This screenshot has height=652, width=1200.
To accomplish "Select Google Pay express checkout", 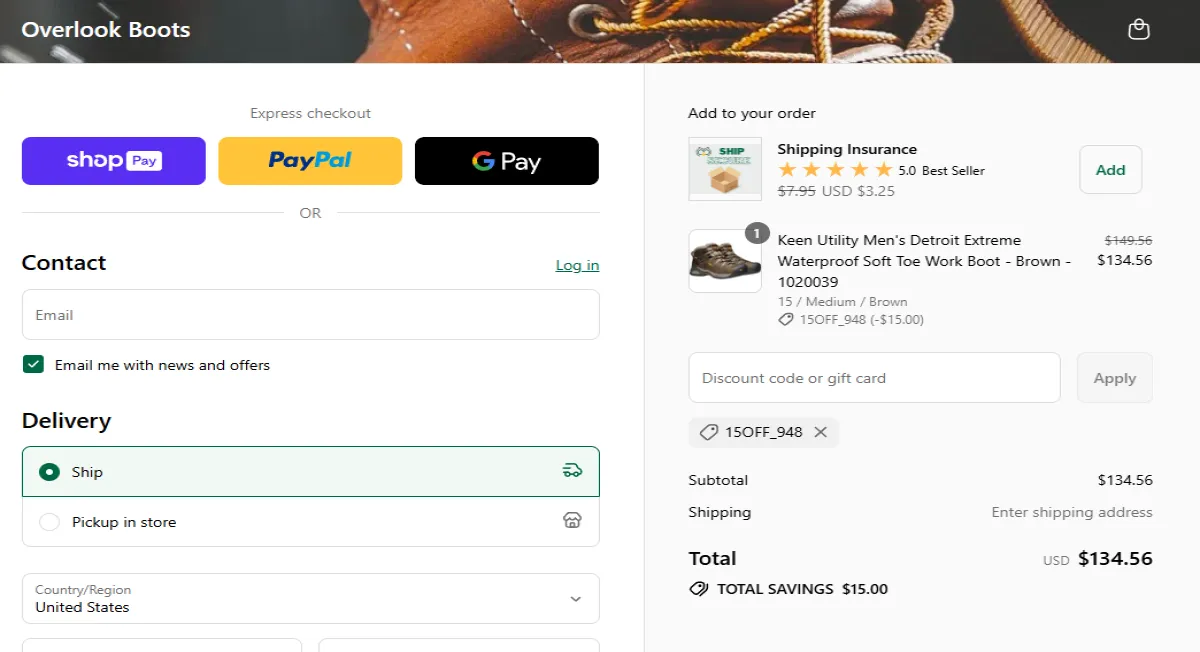I will pos(506,161).
